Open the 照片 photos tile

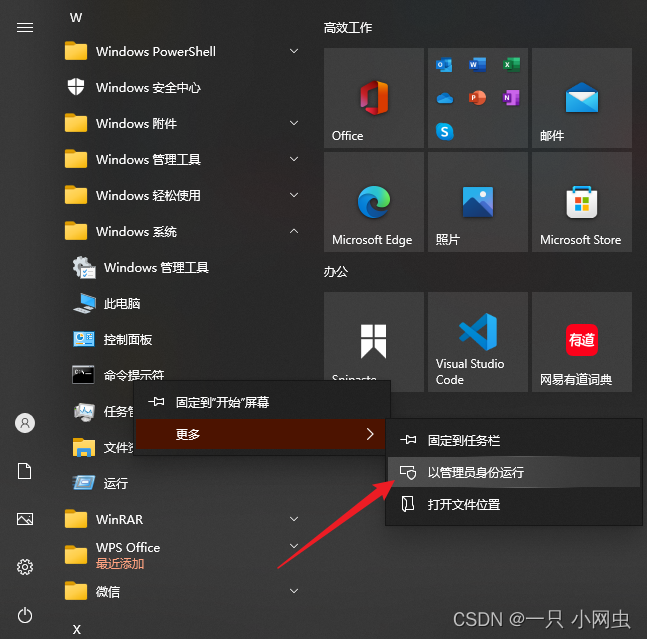(x=478, y=202)
